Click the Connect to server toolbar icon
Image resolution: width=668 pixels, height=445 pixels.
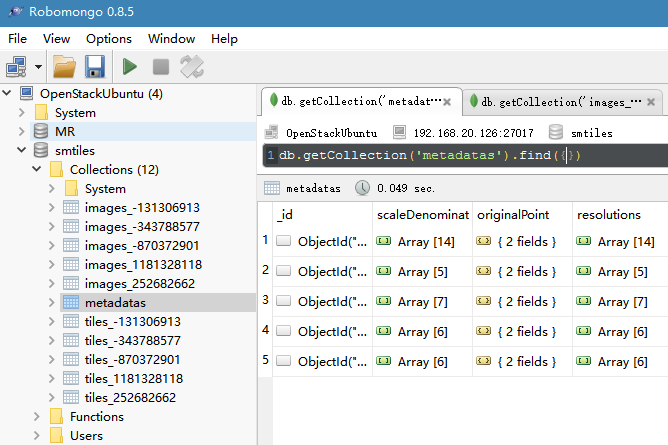pos(16,67)
